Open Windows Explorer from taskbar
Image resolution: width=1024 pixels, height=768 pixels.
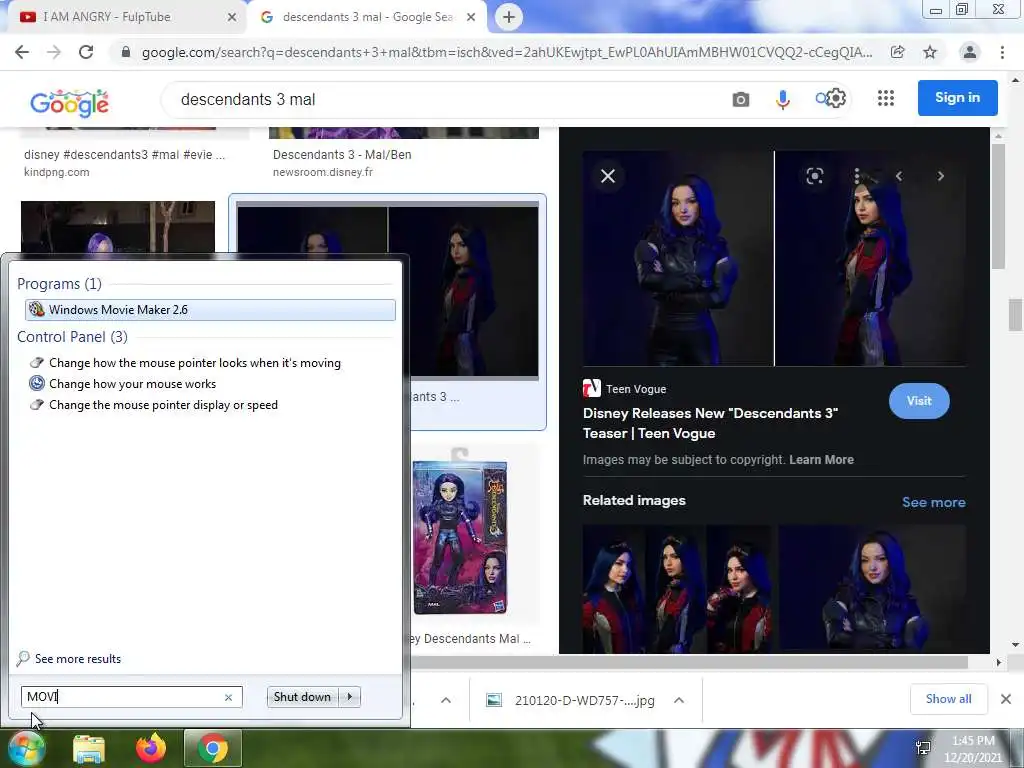(89, 749)
